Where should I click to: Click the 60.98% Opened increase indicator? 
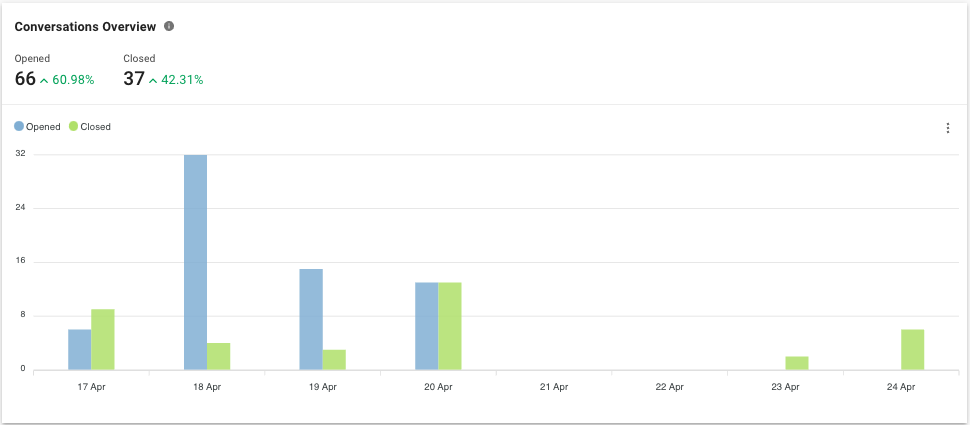67,80
